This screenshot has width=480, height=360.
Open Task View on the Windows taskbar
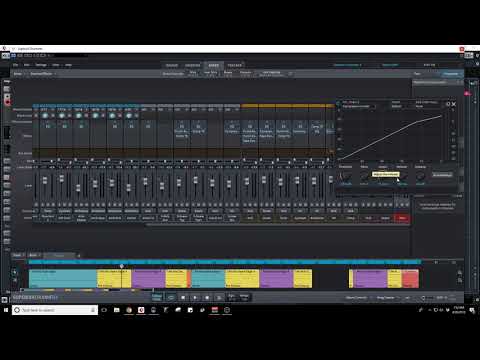(104, 310)
